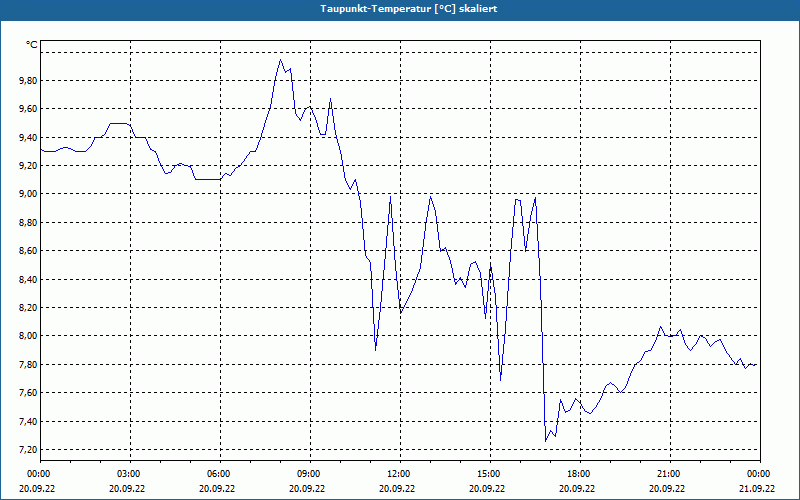
Task: Click the blue curve's lowest point near 17:00
Action: click(545, 441)
